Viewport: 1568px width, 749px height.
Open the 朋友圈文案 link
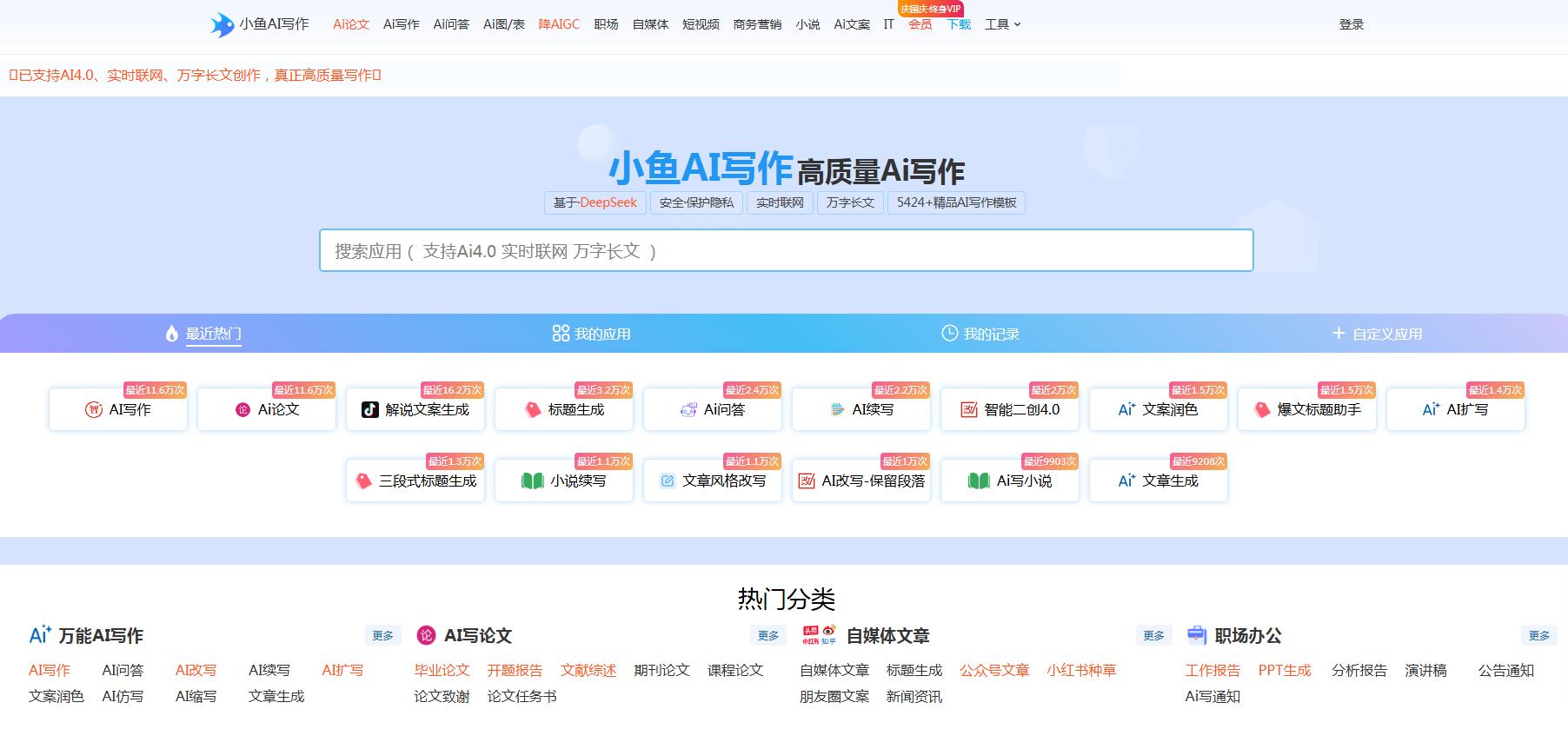click(x=834, y=696)
